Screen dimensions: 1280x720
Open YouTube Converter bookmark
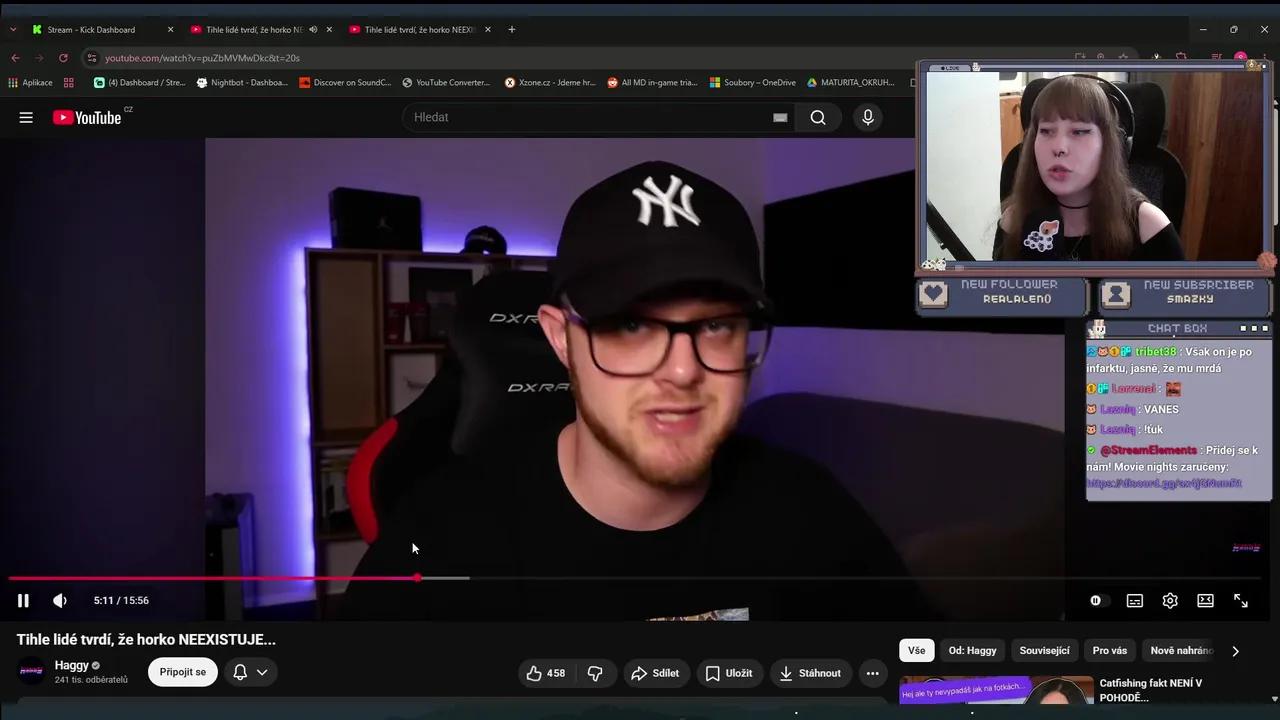pos(447,83)
